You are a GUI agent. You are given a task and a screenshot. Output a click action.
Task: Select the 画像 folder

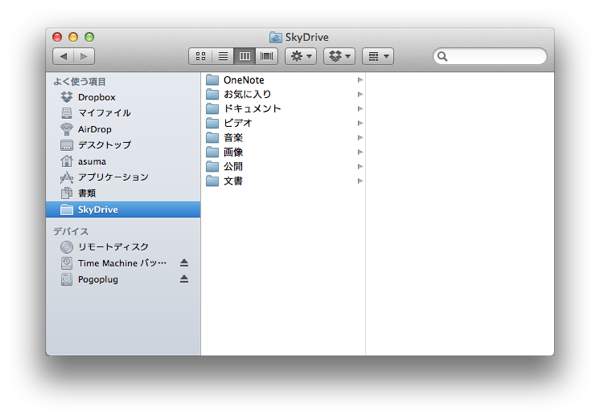(283, 152)
